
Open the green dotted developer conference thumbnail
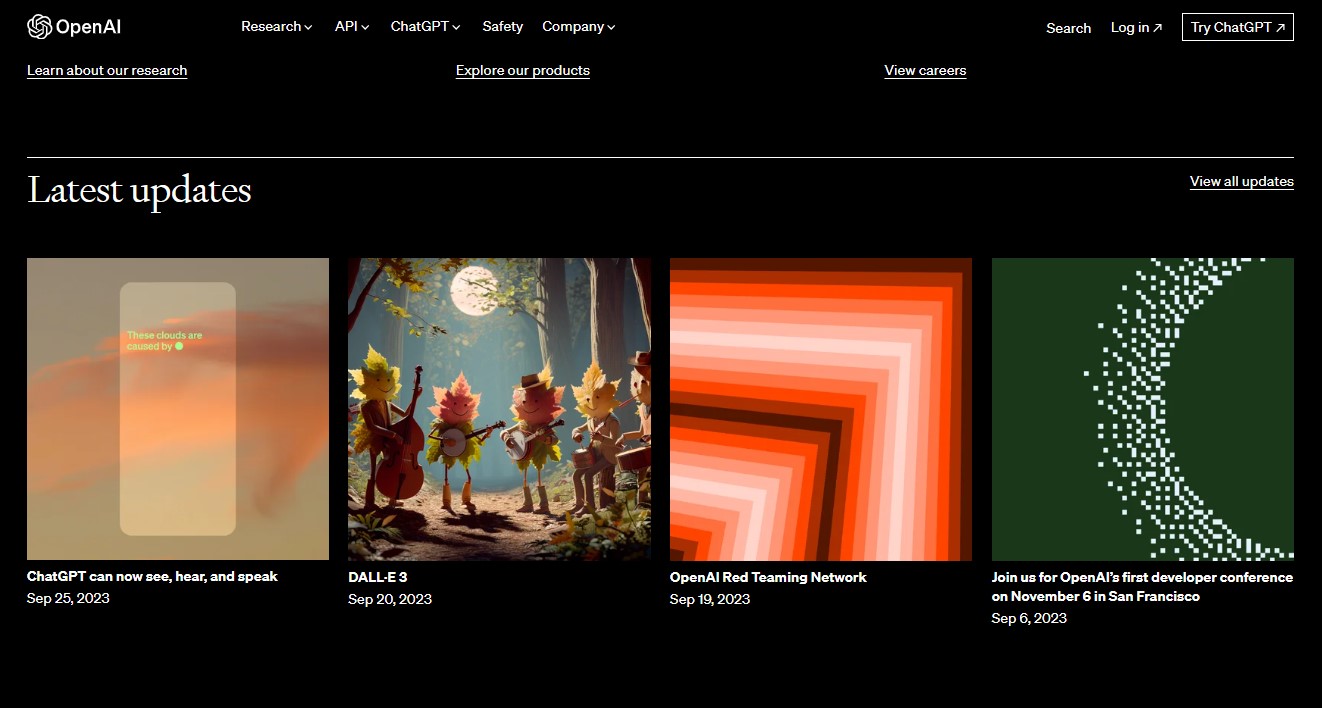pos(1143,409)
